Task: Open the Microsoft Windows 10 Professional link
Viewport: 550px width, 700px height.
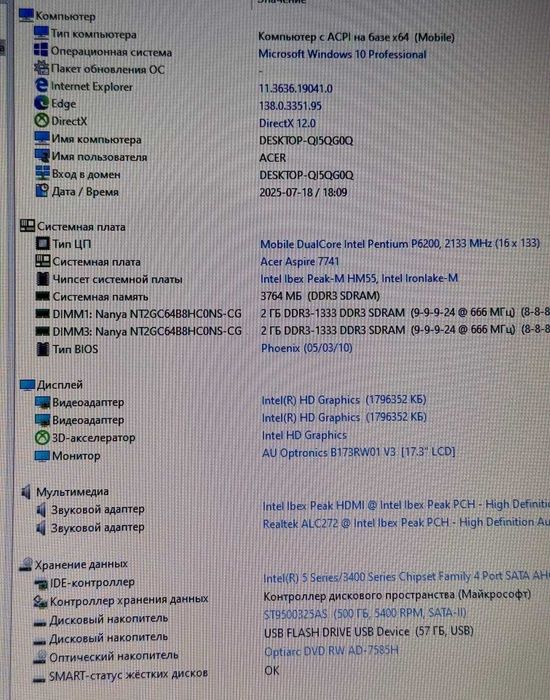Action: coord(342,54)
